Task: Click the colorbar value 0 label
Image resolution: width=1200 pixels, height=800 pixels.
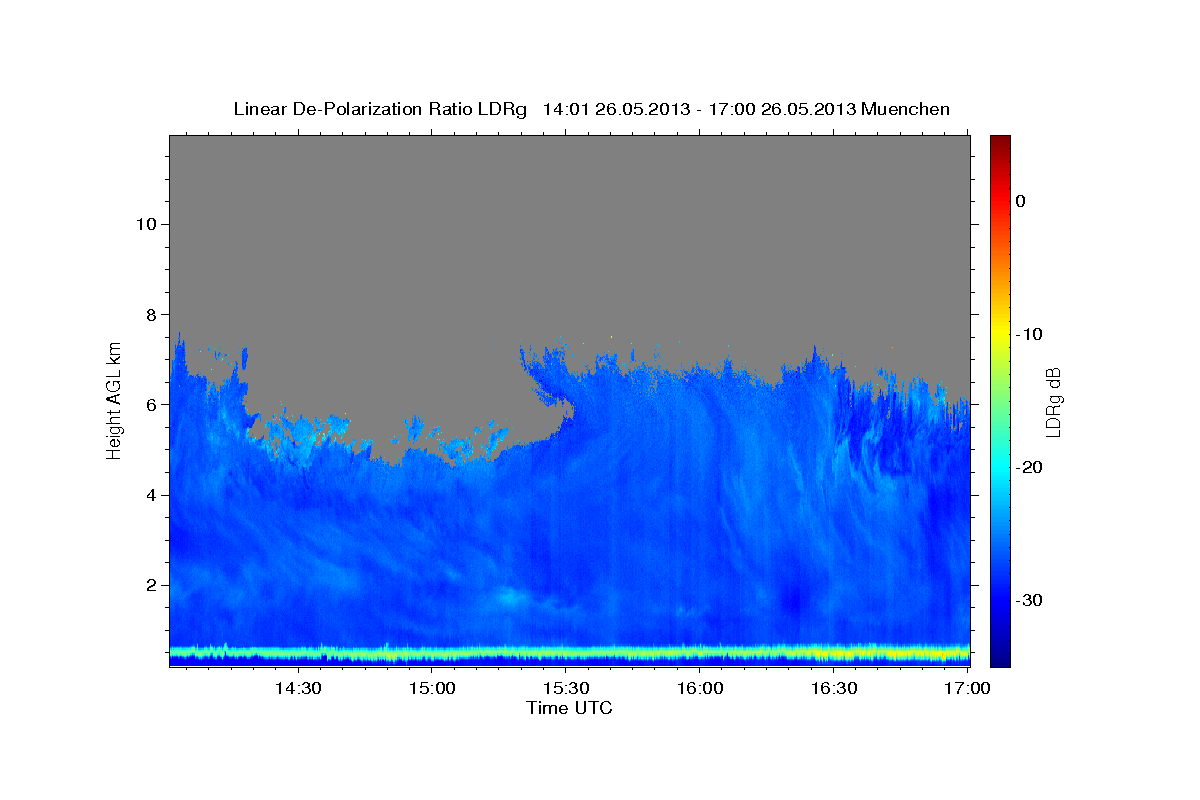Action: (1020, 201)
